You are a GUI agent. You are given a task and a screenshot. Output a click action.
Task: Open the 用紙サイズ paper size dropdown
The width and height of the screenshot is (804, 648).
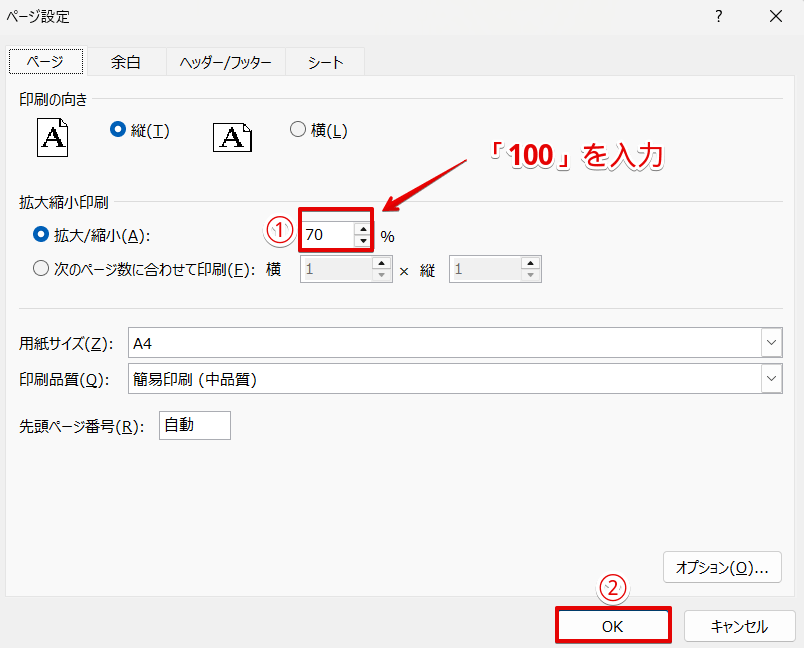tap(771, 342)
